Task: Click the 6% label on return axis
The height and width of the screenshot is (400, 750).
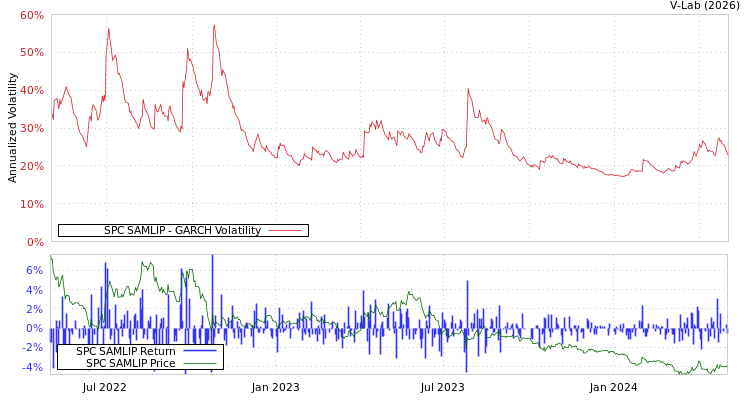Action: pyautogui.click(x=34, y=270)
